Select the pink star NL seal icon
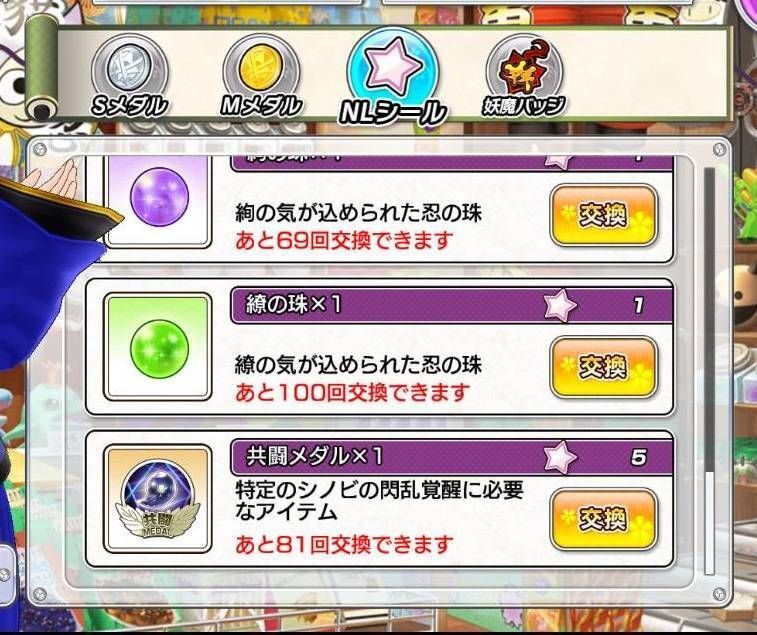This screenshot has height=635, width=757. [x=393, y=65]
